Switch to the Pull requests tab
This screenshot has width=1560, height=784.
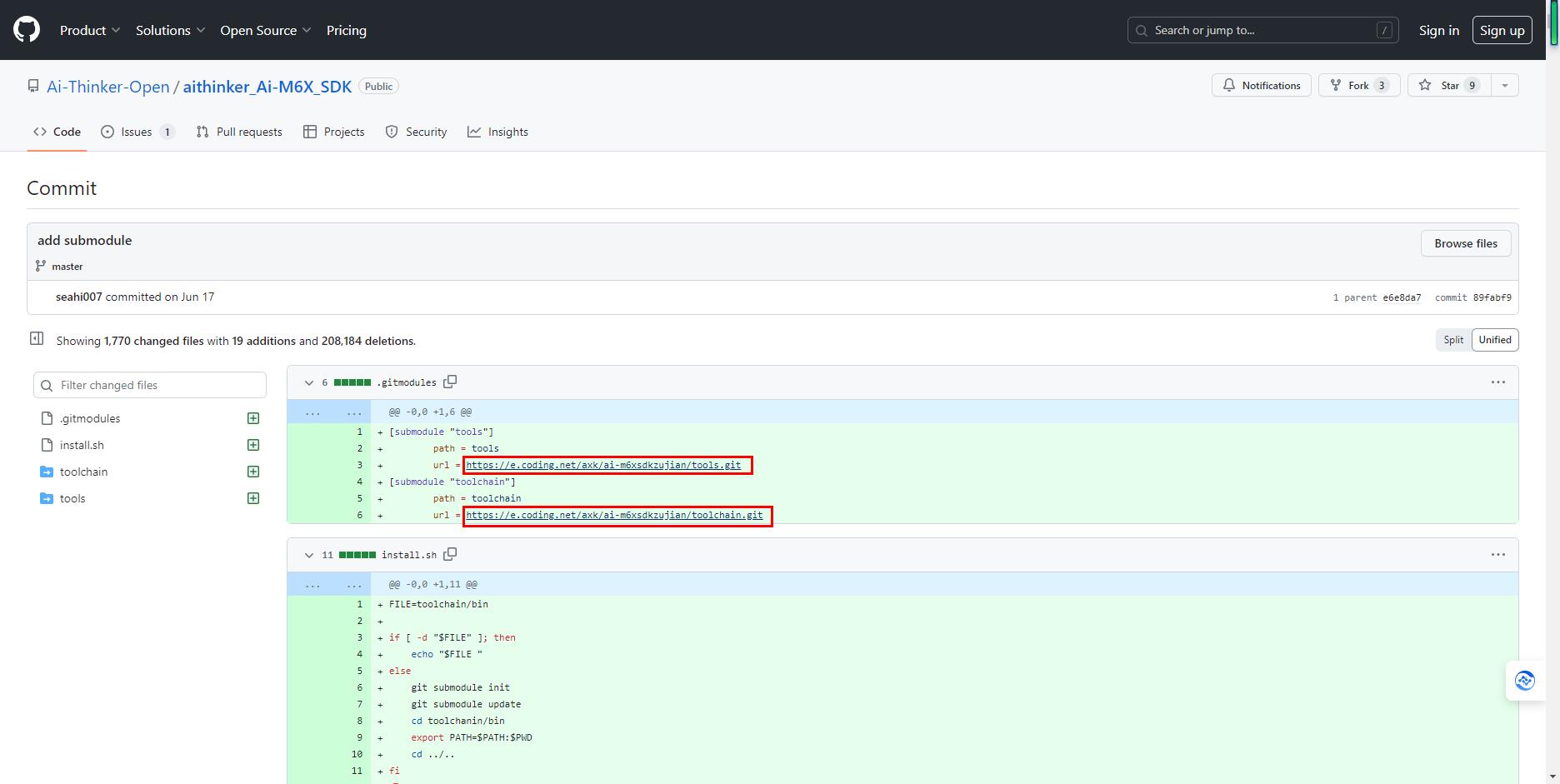239,132
